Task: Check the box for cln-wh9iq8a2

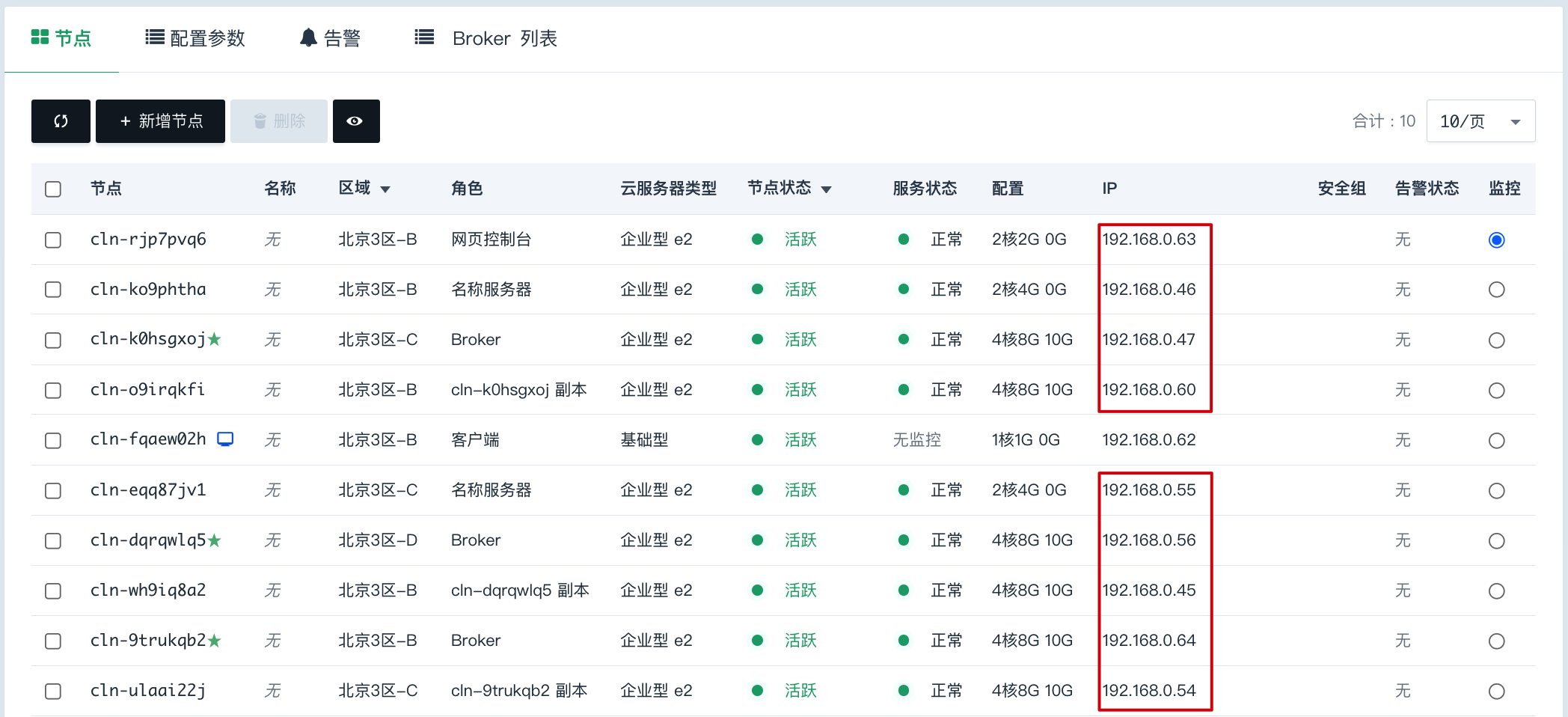Action: 53,591
